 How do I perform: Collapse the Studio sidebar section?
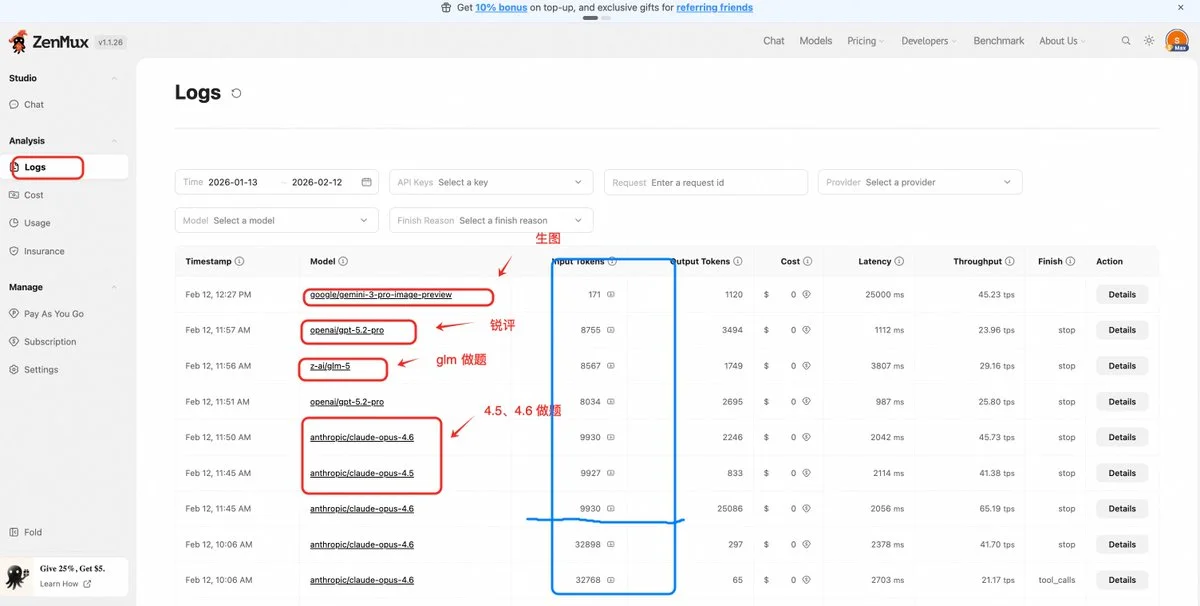point(114,78)
